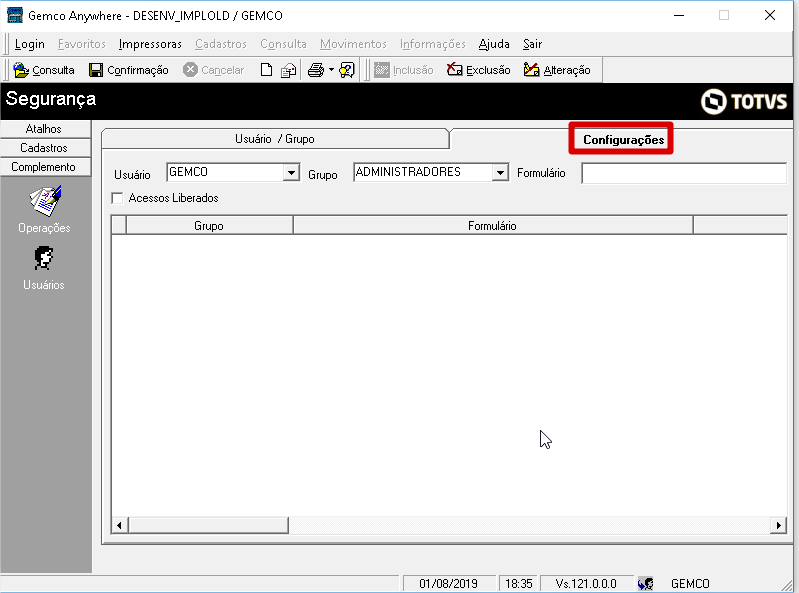The height and width of the screenshot is (593, 799).
Task: Close the Gemco Anywhere window
Action: tap(770, 15)
